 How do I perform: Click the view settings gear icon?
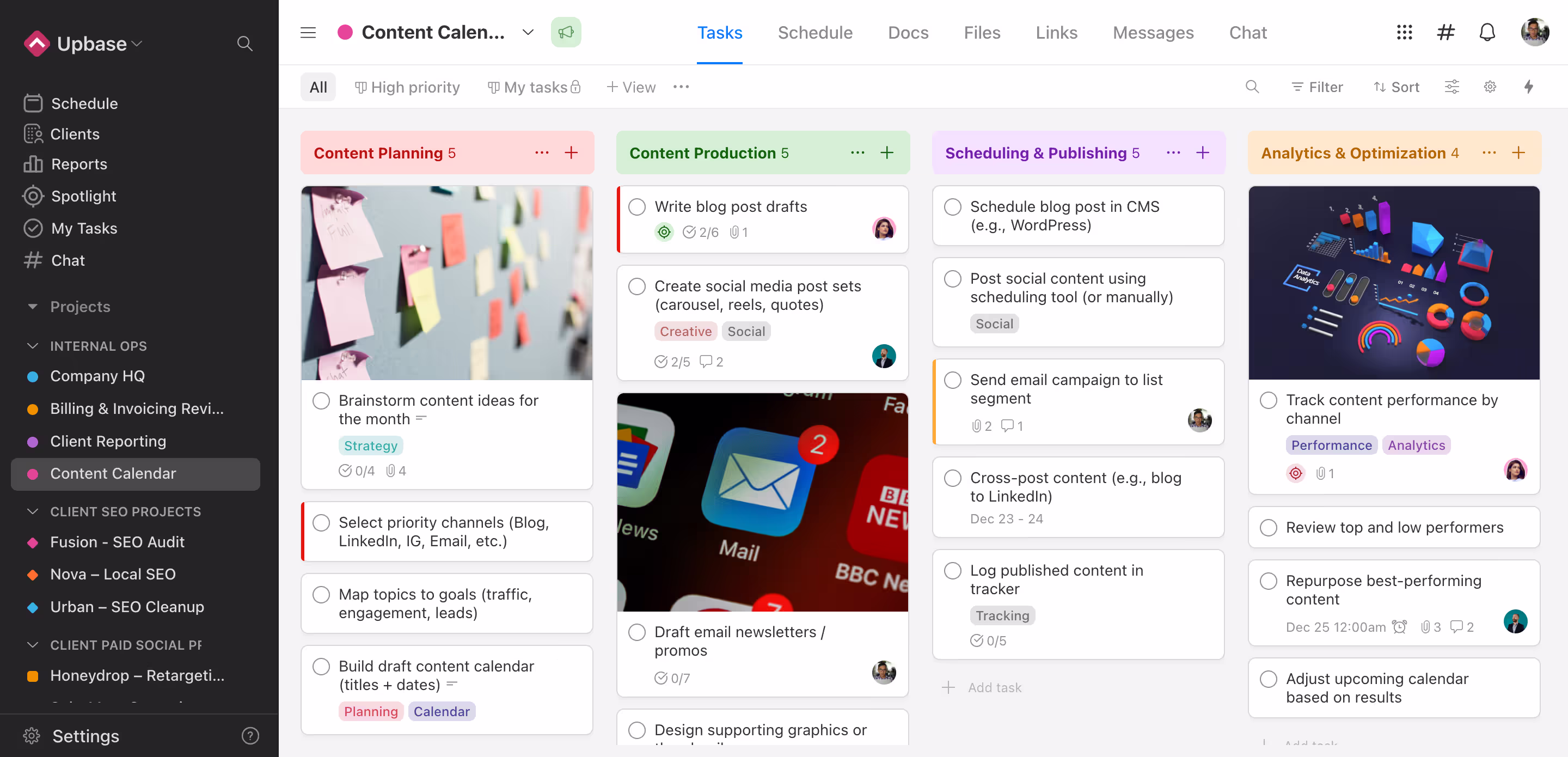pyautogui.click(x=1490, y=87)
